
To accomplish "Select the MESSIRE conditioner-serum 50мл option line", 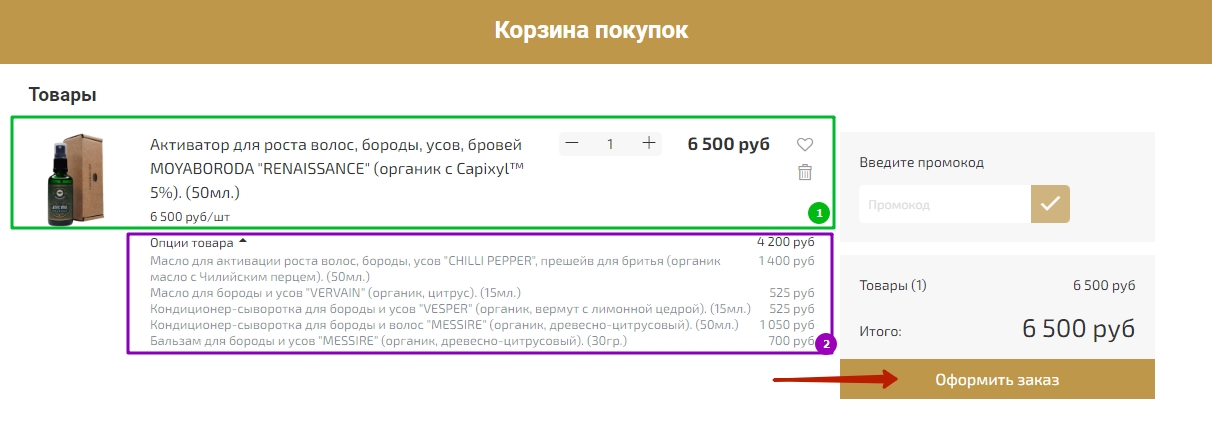I will coord(444,325).
